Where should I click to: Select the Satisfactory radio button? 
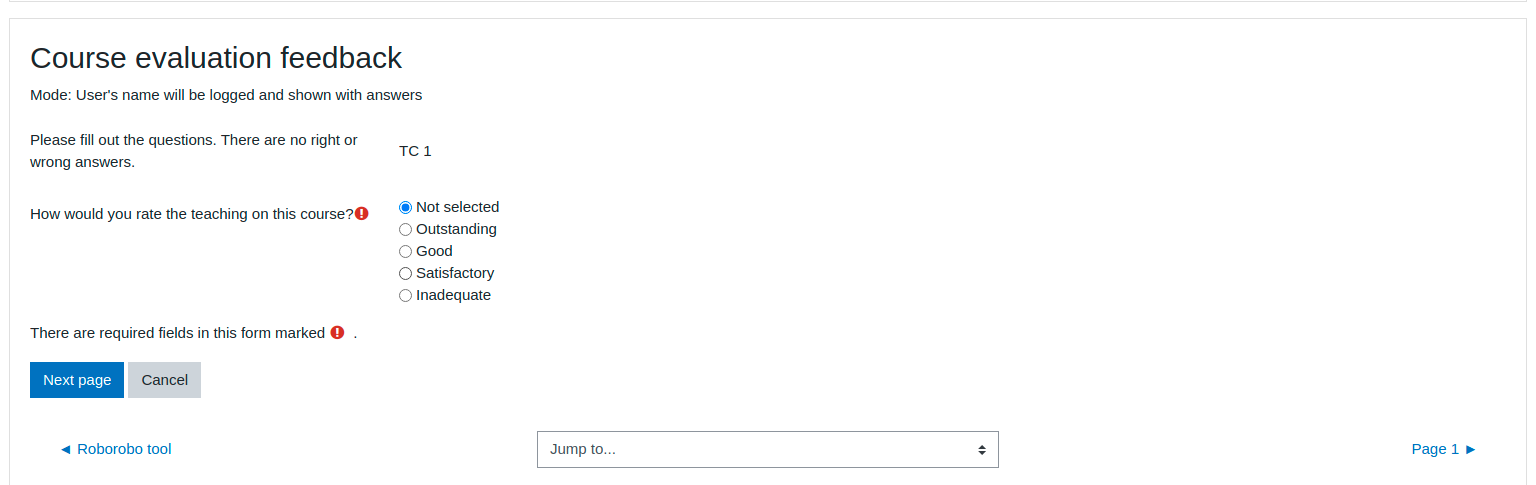click(405, 273)
